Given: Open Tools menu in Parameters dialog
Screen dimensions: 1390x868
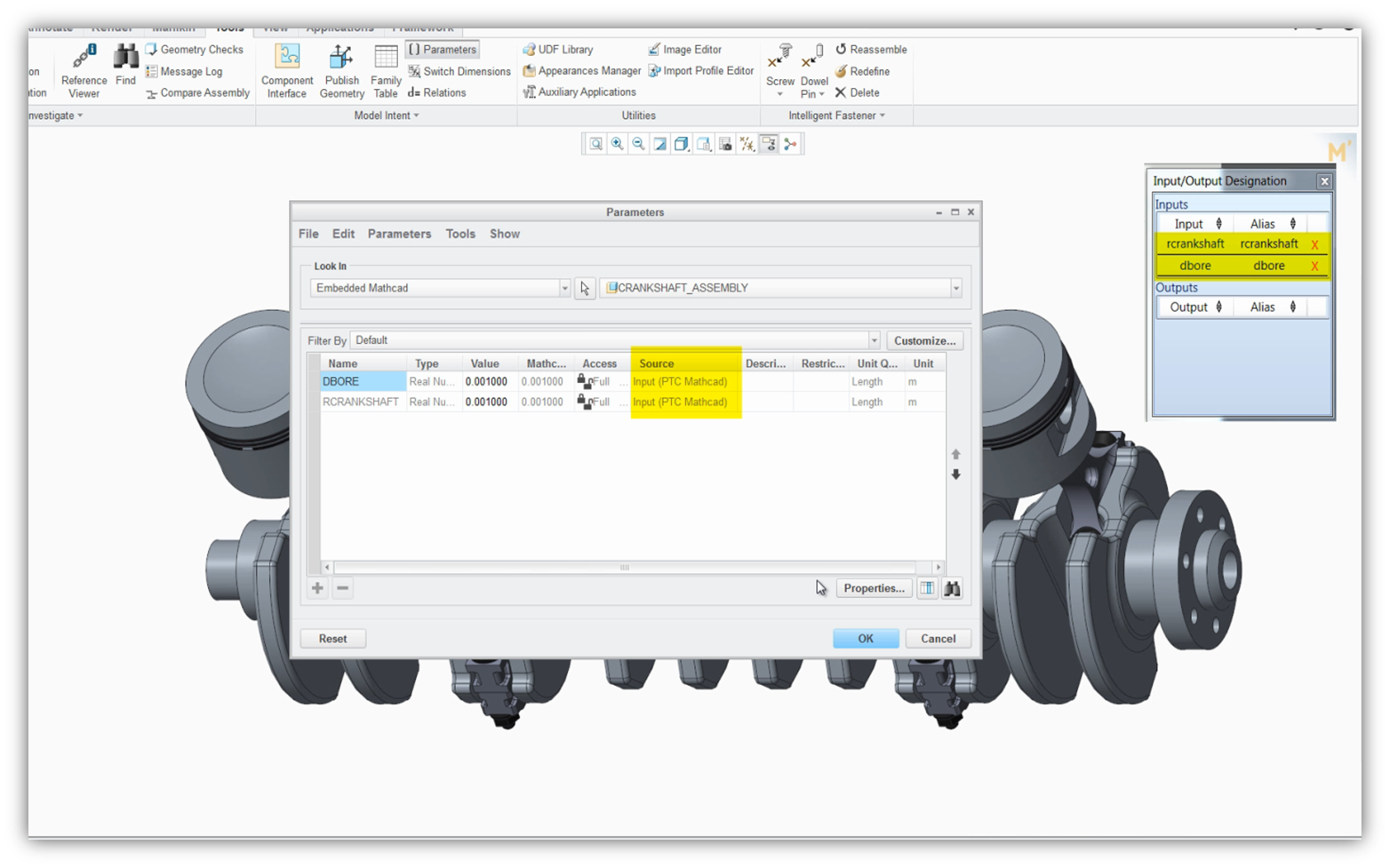Looking at the screenshot, I should pos(460,234).
